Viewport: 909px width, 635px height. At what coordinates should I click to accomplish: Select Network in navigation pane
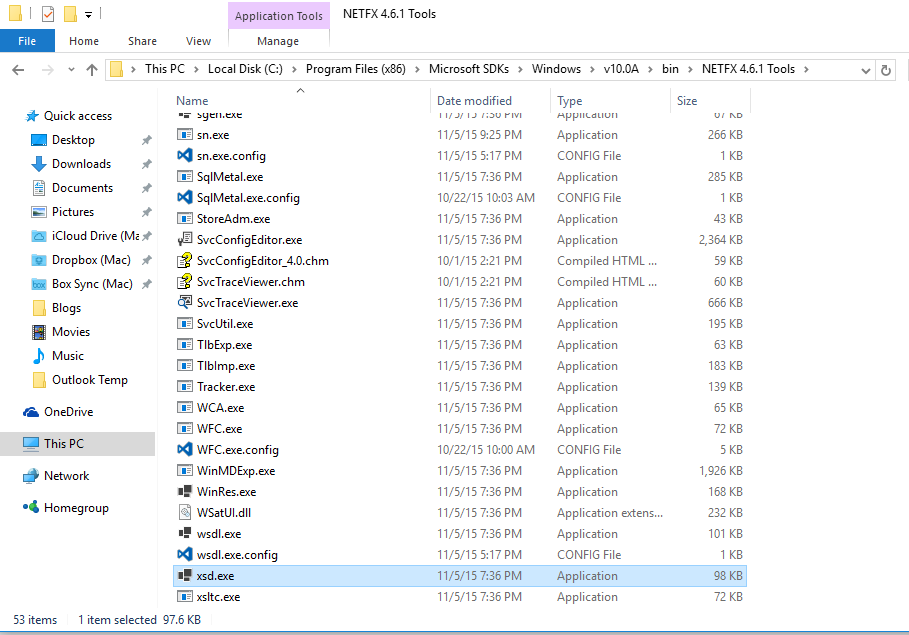(67, 476)
